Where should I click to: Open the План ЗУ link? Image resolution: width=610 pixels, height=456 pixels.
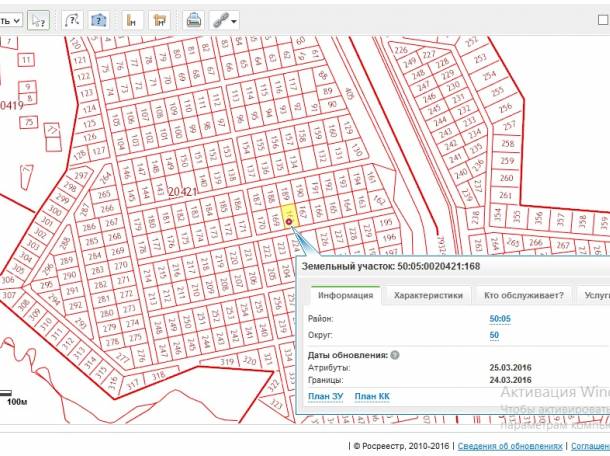pyautogui.click(x=326, y=396)
